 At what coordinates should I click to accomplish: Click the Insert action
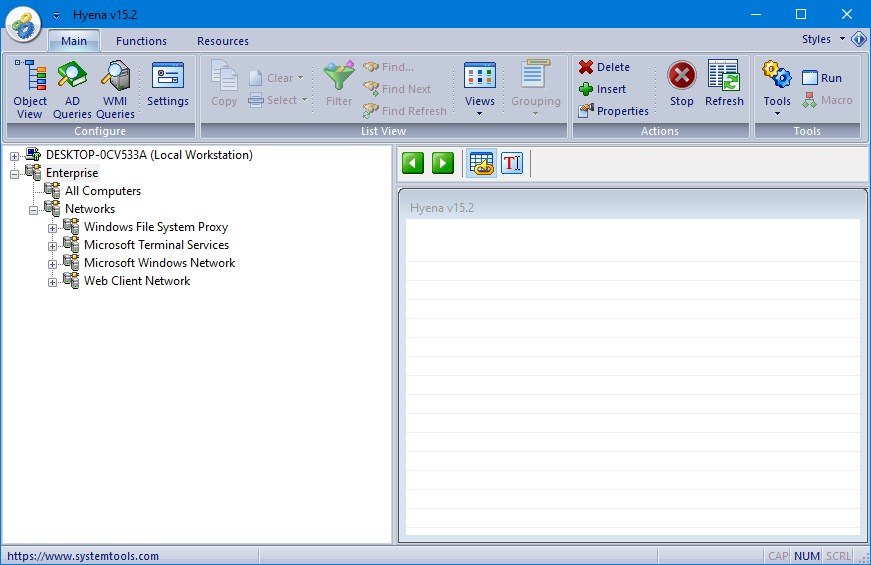point(602,89)
